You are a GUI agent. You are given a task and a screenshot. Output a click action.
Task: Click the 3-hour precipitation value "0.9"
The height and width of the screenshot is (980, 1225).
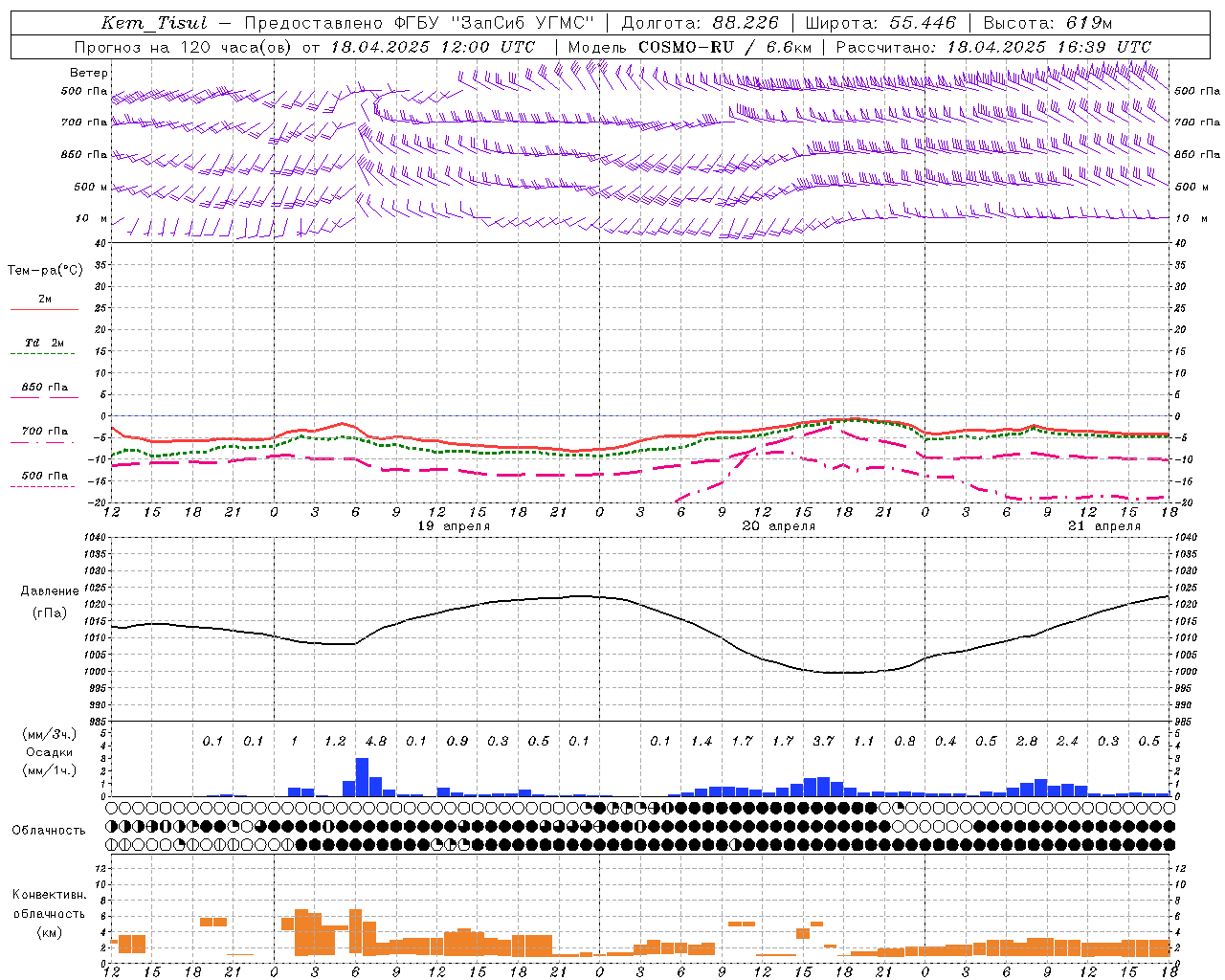click(x=457, y=742)
